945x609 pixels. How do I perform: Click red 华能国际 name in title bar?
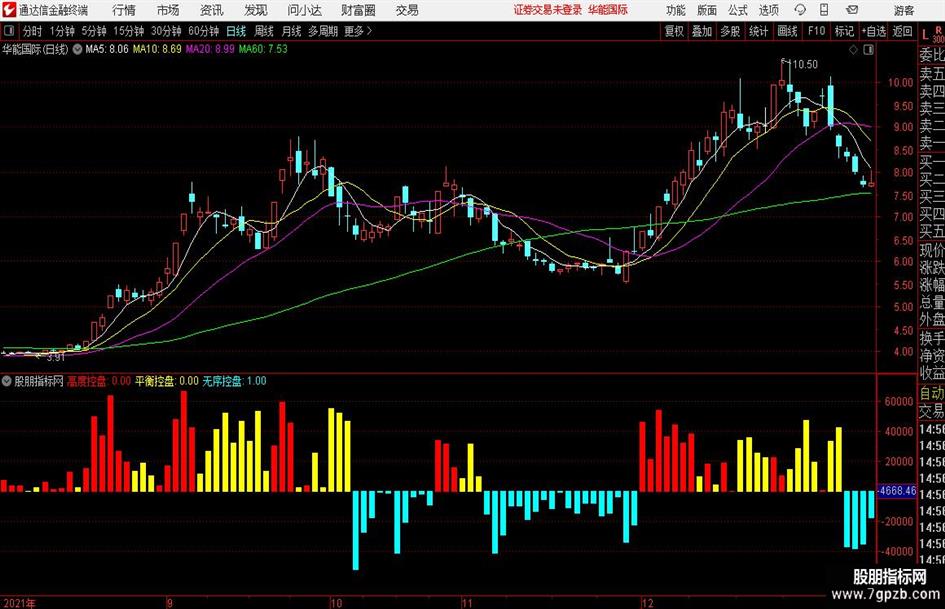point(608,10)
